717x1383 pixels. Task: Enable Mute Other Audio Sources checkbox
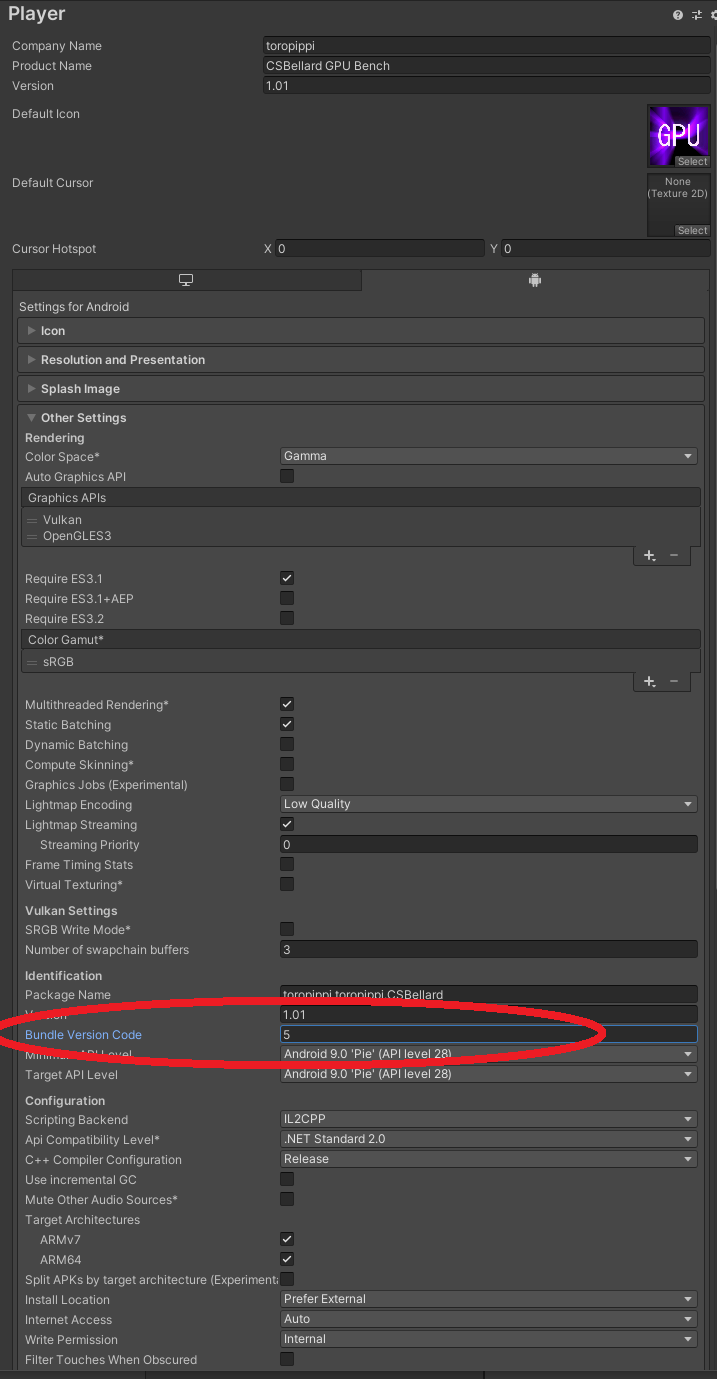287,1199
